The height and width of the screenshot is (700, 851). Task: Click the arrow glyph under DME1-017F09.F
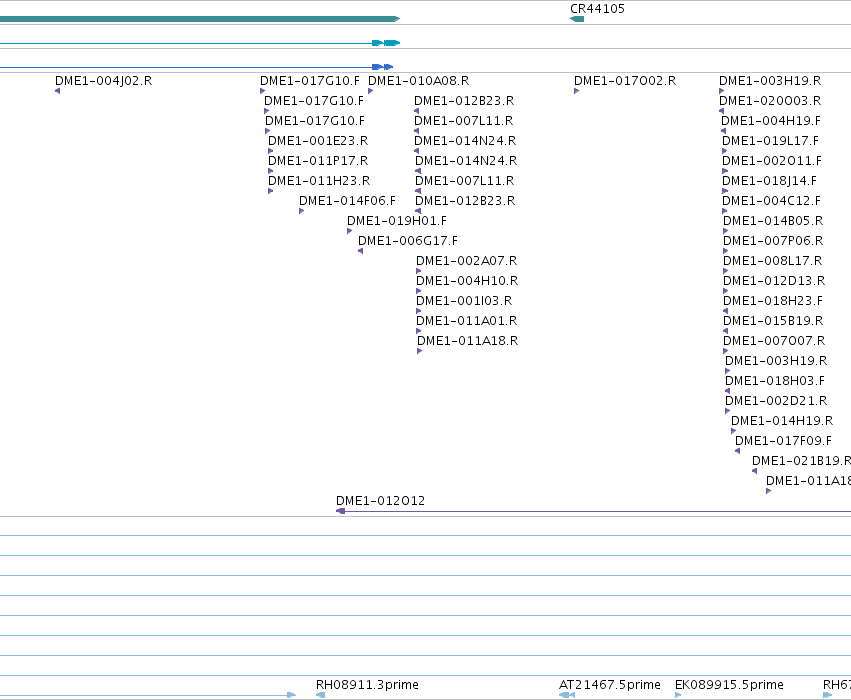click(x=737, y=451)
